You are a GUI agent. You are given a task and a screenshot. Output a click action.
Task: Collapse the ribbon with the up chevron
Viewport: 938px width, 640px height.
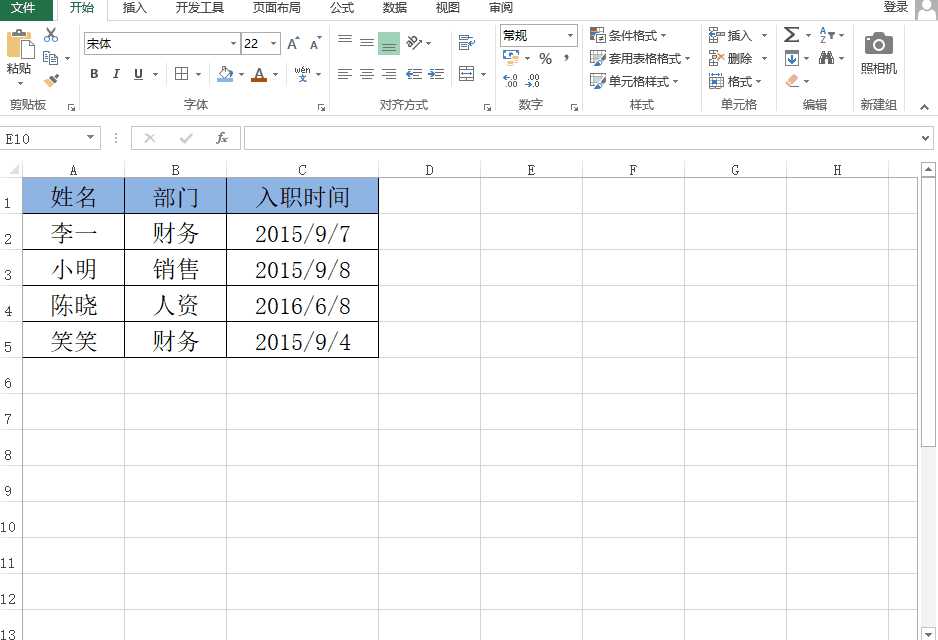(924, 107)
